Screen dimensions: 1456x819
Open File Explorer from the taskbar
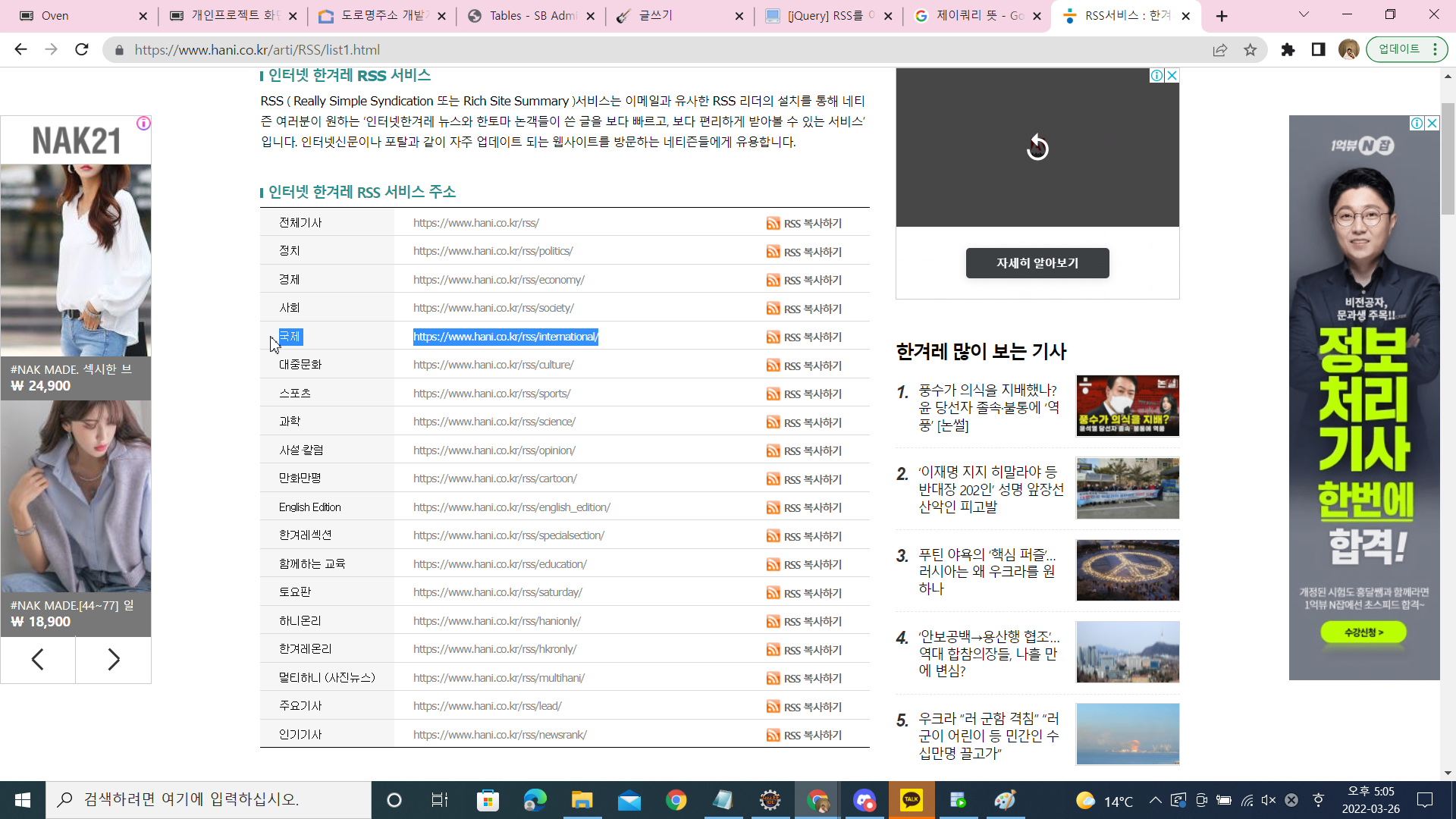tap(582, 800)
